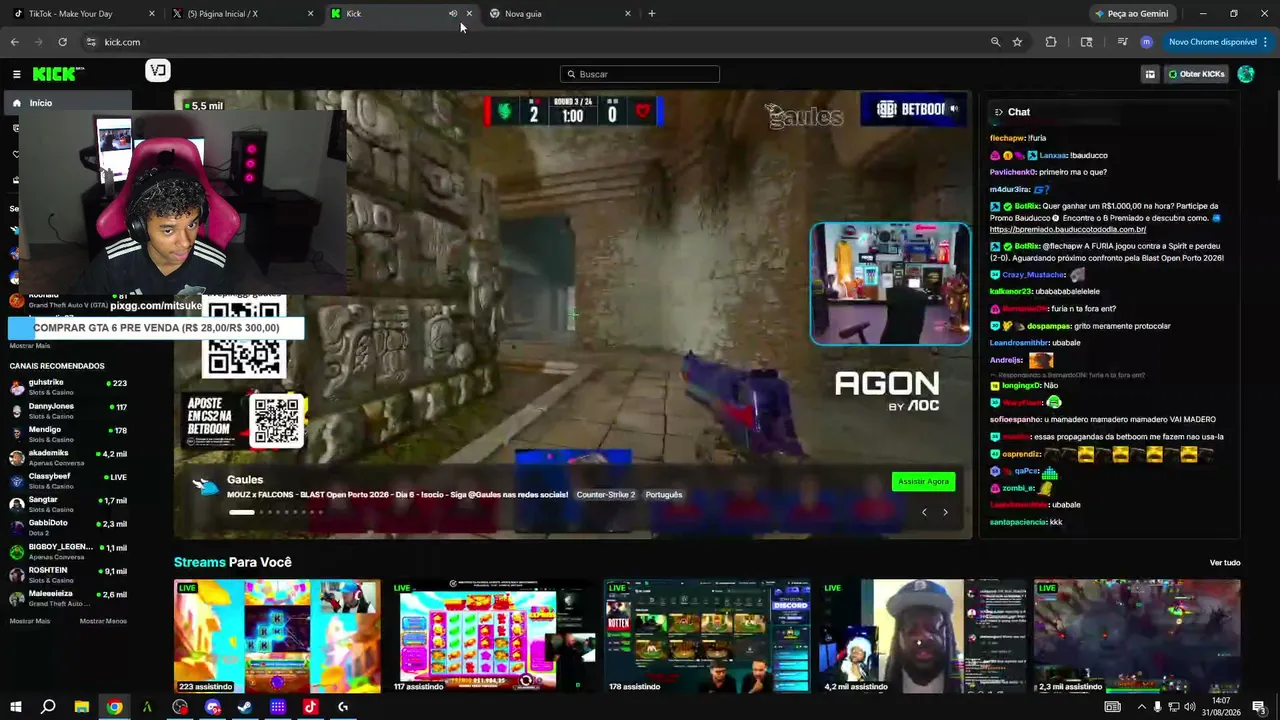This screenshot has height=720, width=1280.
Task: Click the Obter KICKs button
Action: click(x=1196, y=74)
